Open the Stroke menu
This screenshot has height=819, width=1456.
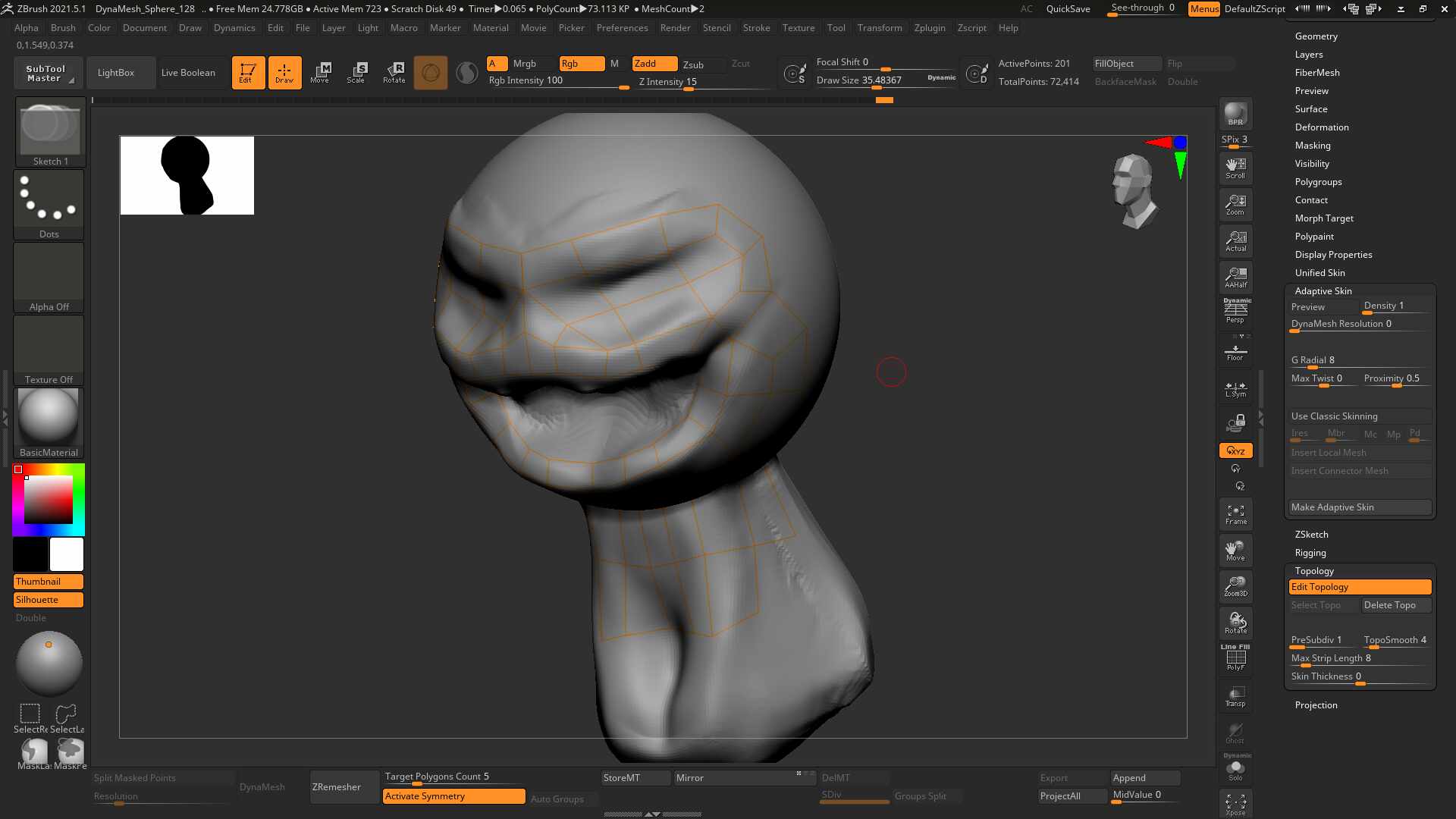[x=755, y=28]
